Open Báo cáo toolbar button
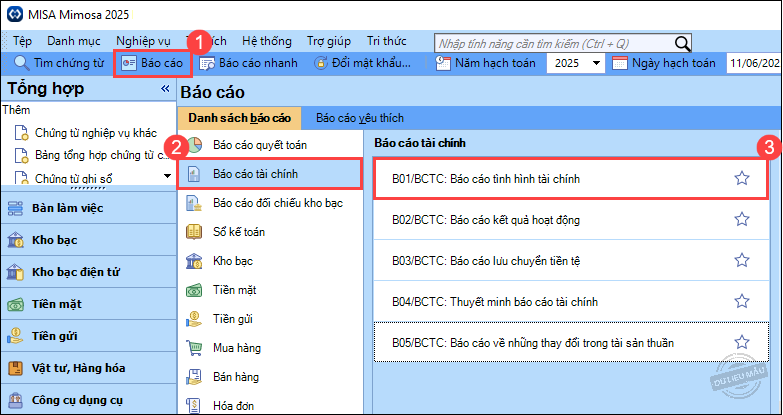 pyautogui.click(x=152, y=63)
